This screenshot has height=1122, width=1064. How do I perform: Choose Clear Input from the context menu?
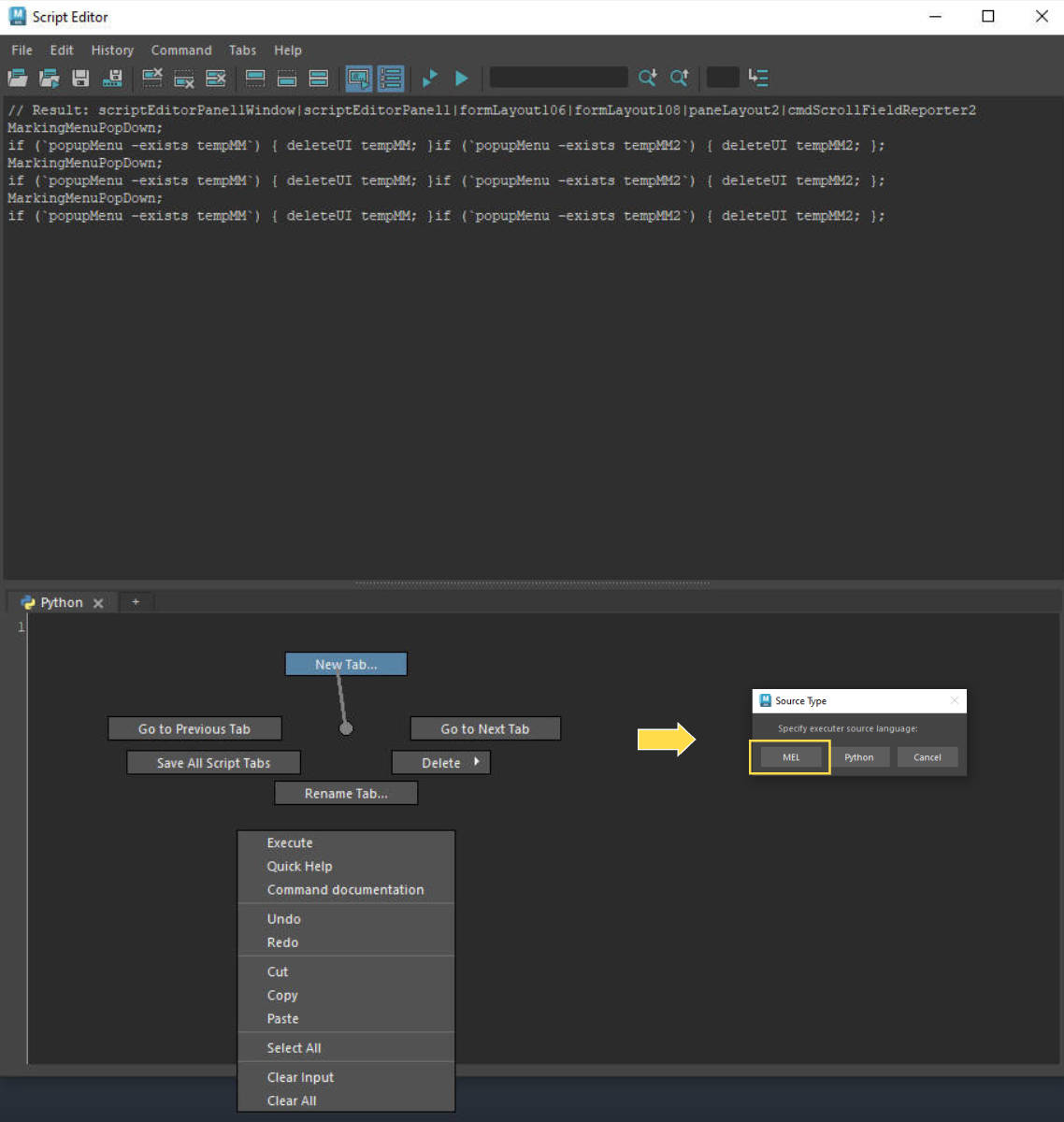pos(300,1077)
